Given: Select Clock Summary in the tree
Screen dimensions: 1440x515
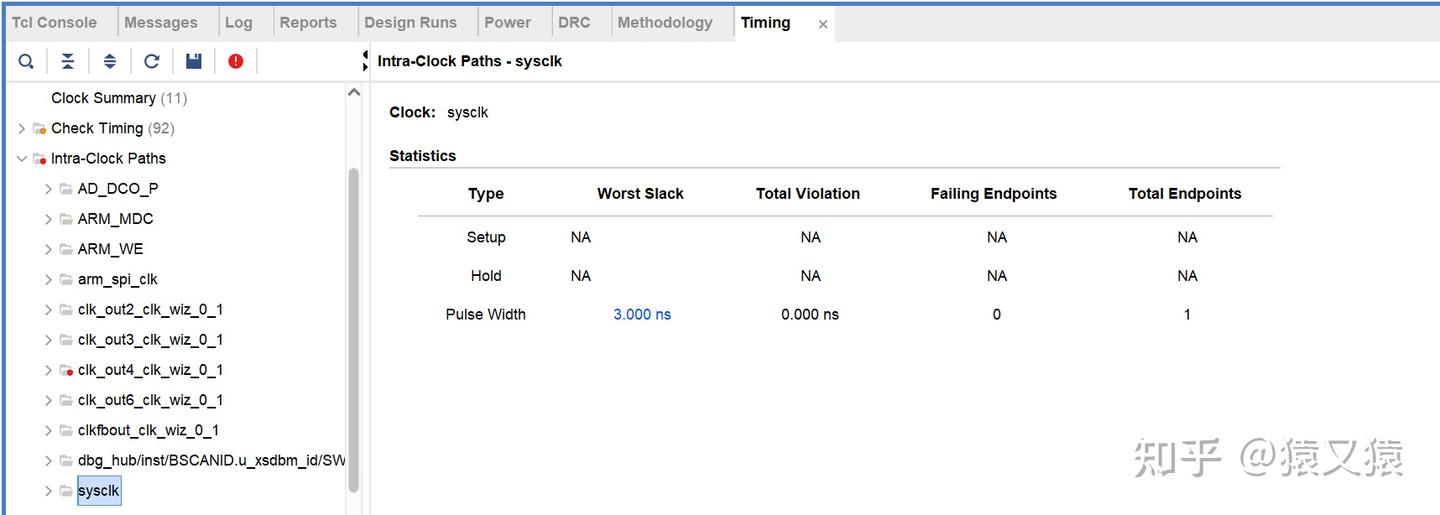Looking at the screenshot, I should [103, 98].
